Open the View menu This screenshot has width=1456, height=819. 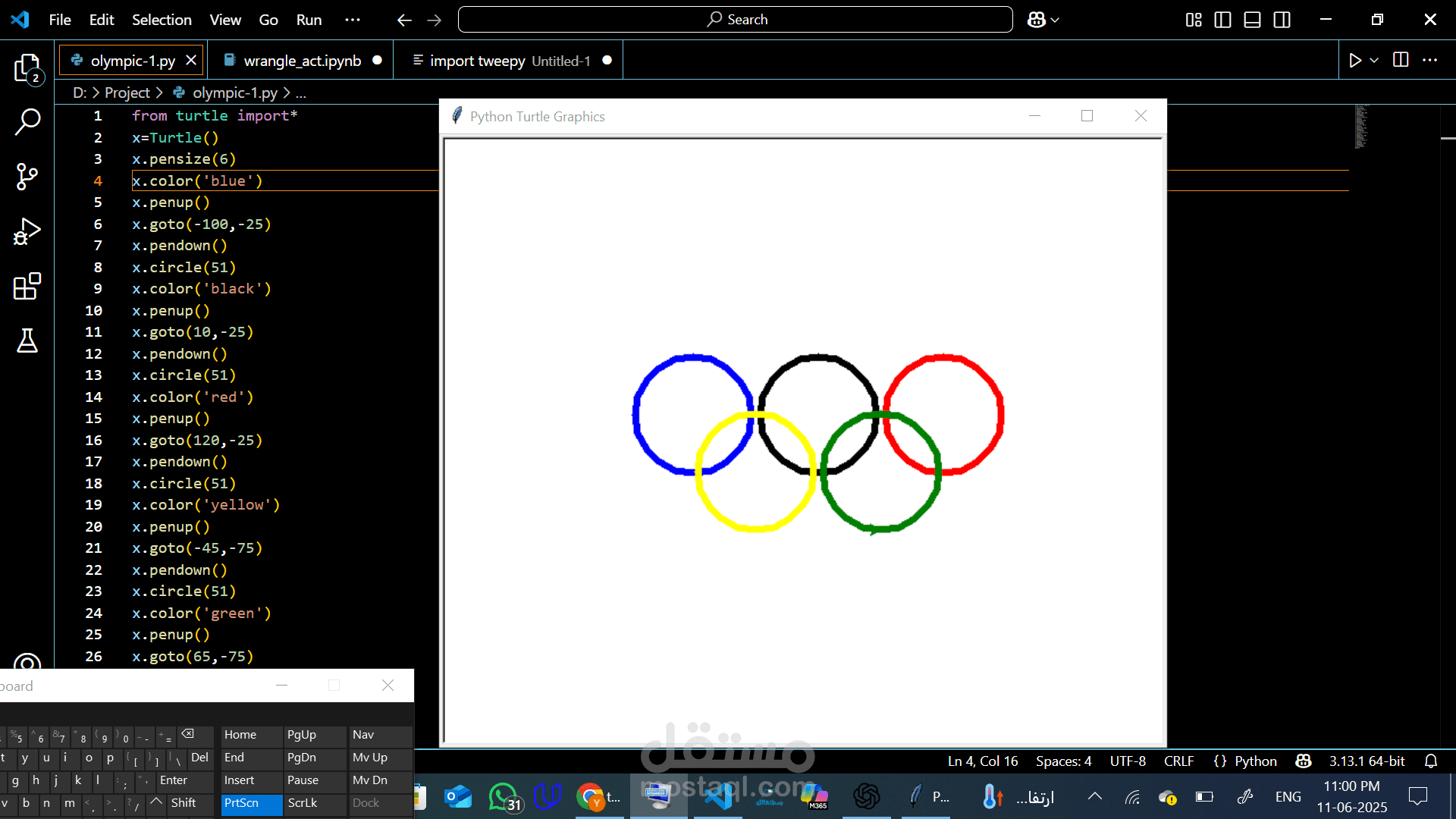225,20
